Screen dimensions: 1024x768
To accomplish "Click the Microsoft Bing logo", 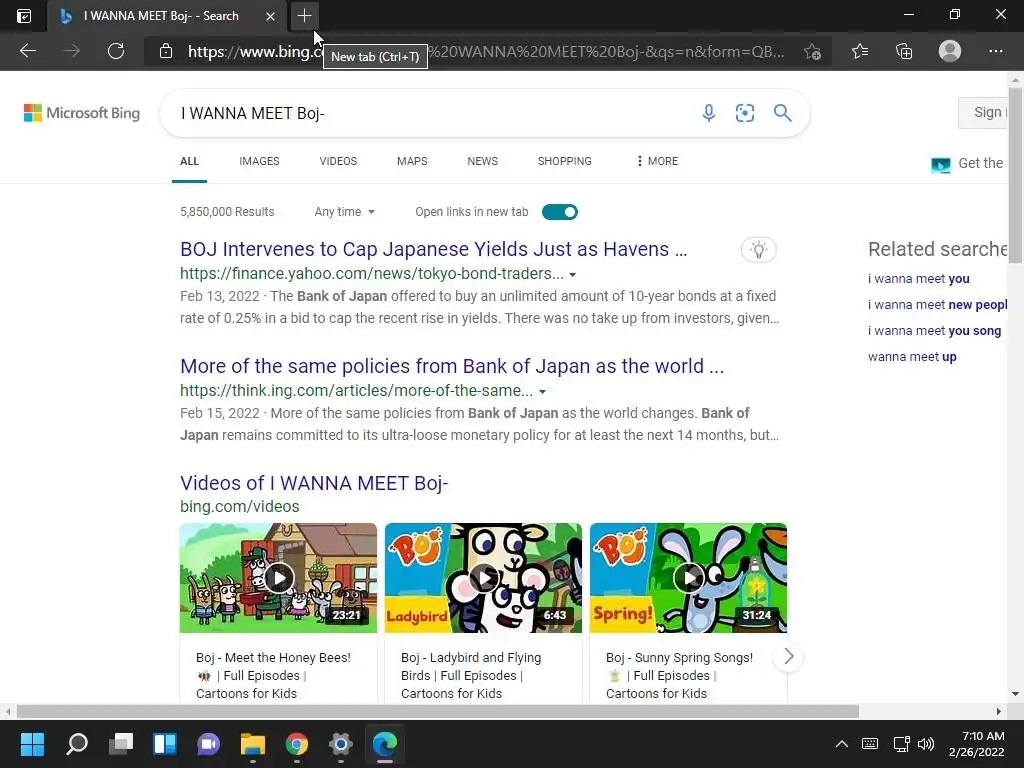I will coord(82,113).
